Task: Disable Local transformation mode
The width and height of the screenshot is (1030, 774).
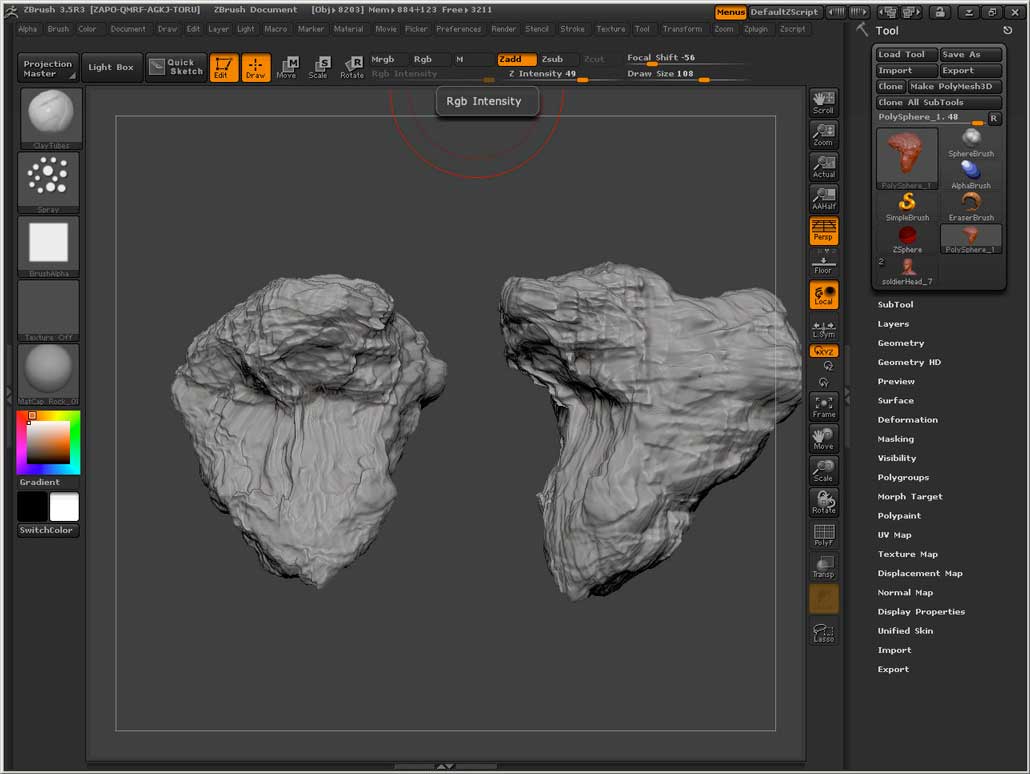Action: [x=823, y=294]
